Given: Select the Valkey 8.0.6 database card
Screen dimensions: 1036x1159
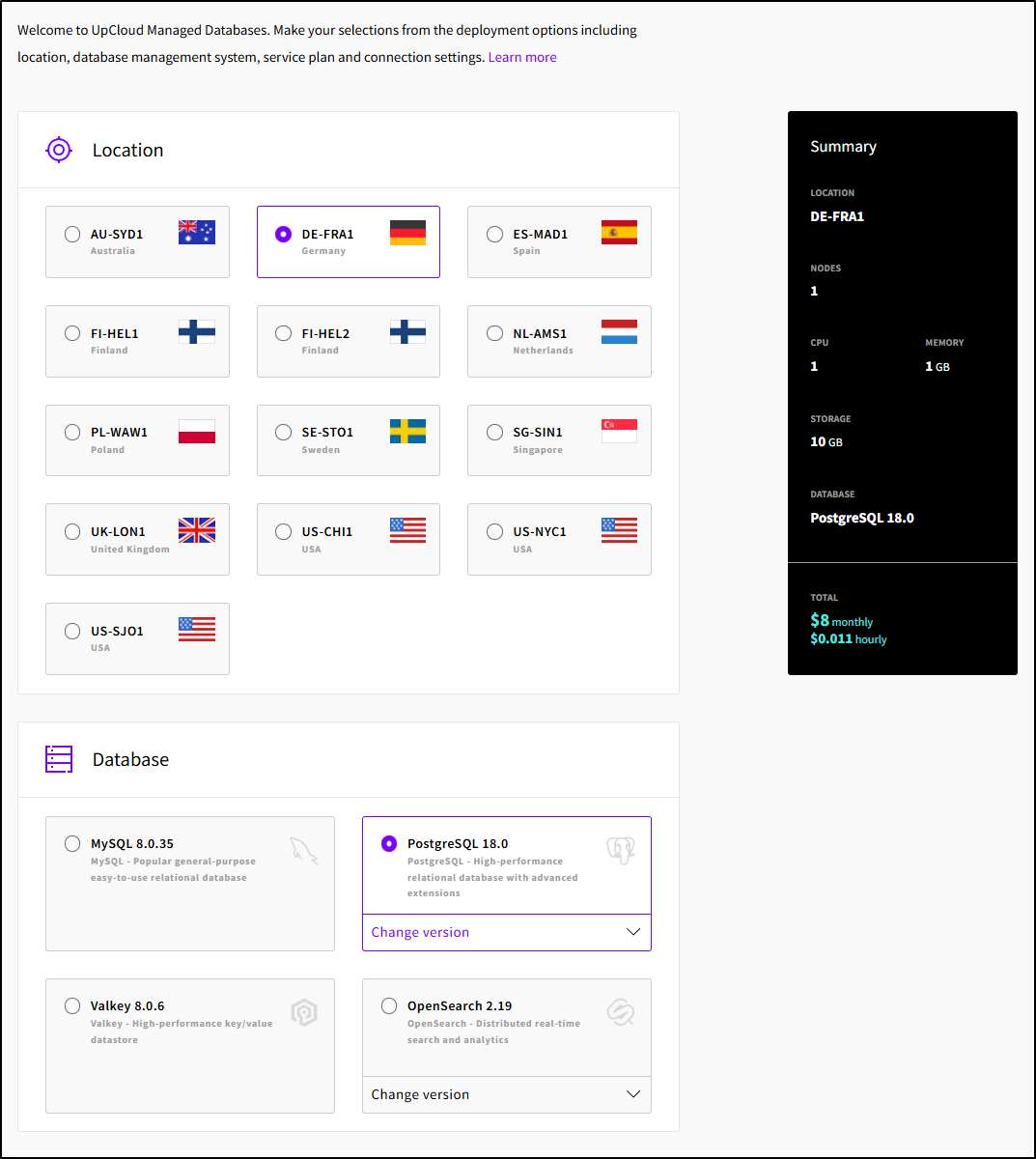Looking at the screenshot, I should pos(189,1045).
